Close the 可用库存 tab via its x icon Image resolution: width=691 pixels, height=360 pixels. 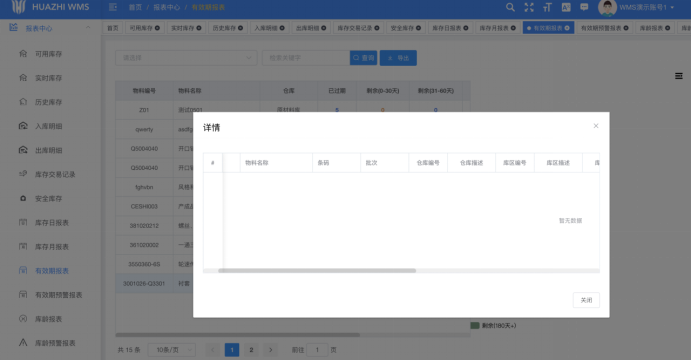157,28
